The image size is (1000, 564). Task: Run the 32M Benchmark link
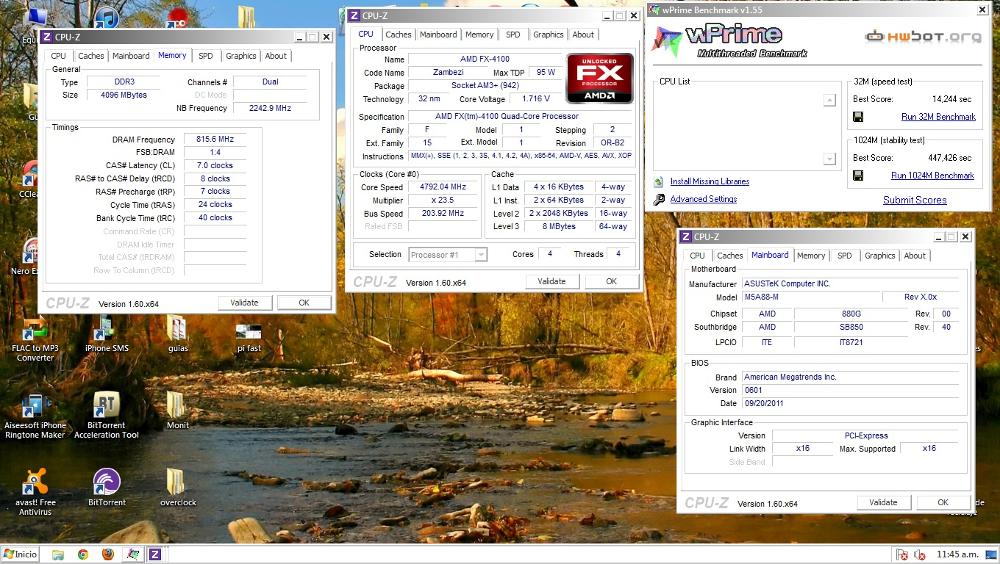coord(938,117)
